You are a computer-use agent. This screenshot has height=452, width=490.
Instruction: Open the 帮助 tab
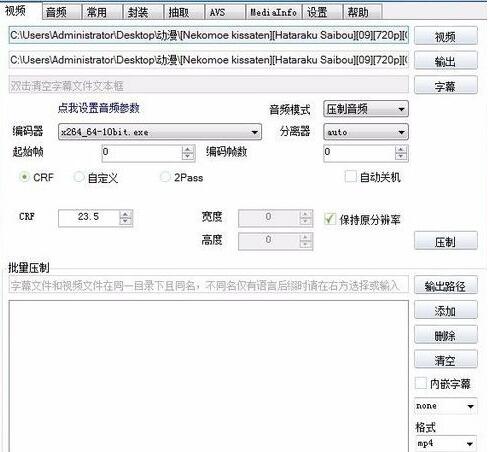(362, 12)
